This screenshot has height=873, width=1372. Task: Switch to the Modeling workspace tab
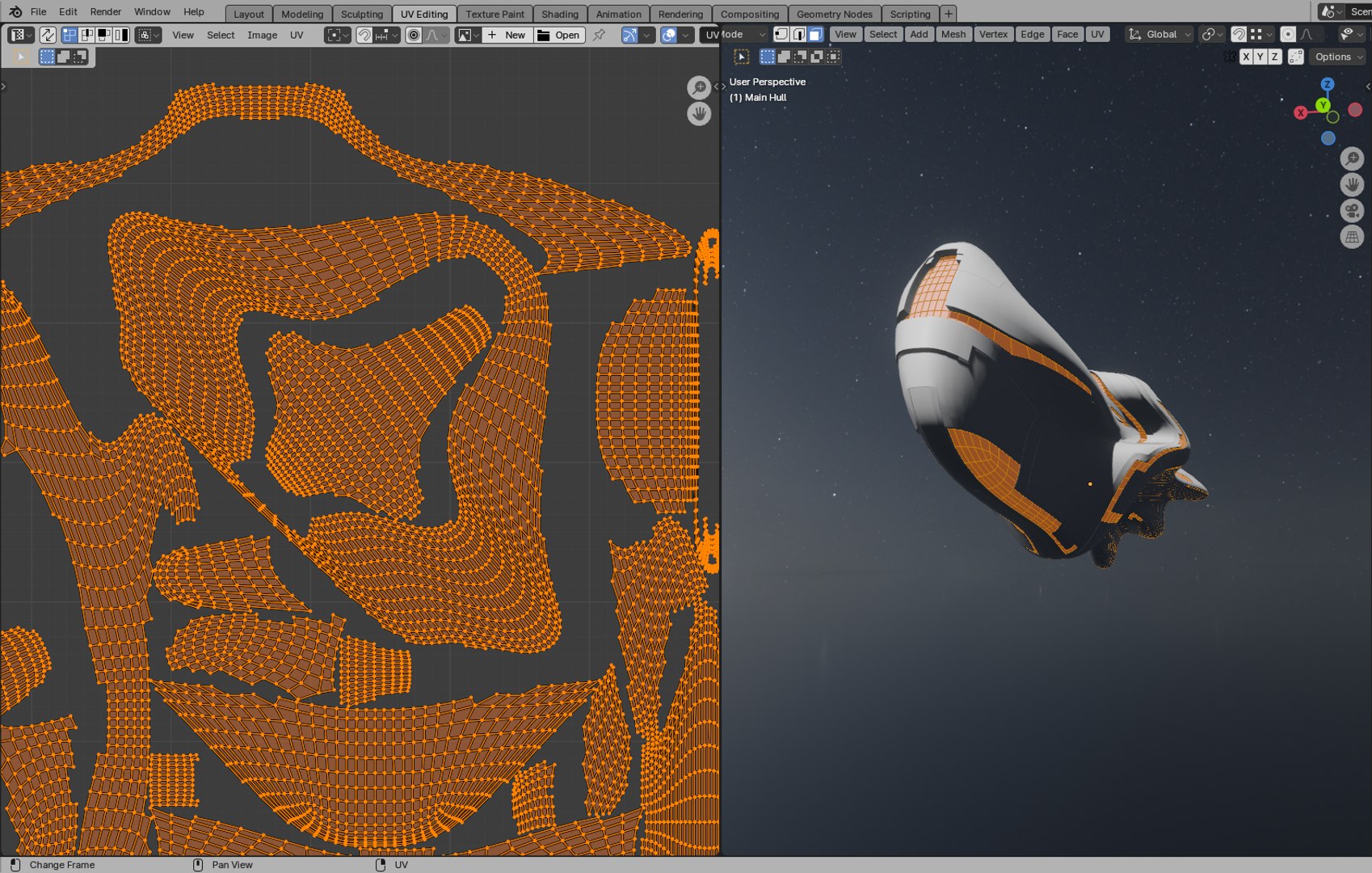click(302, 14)
